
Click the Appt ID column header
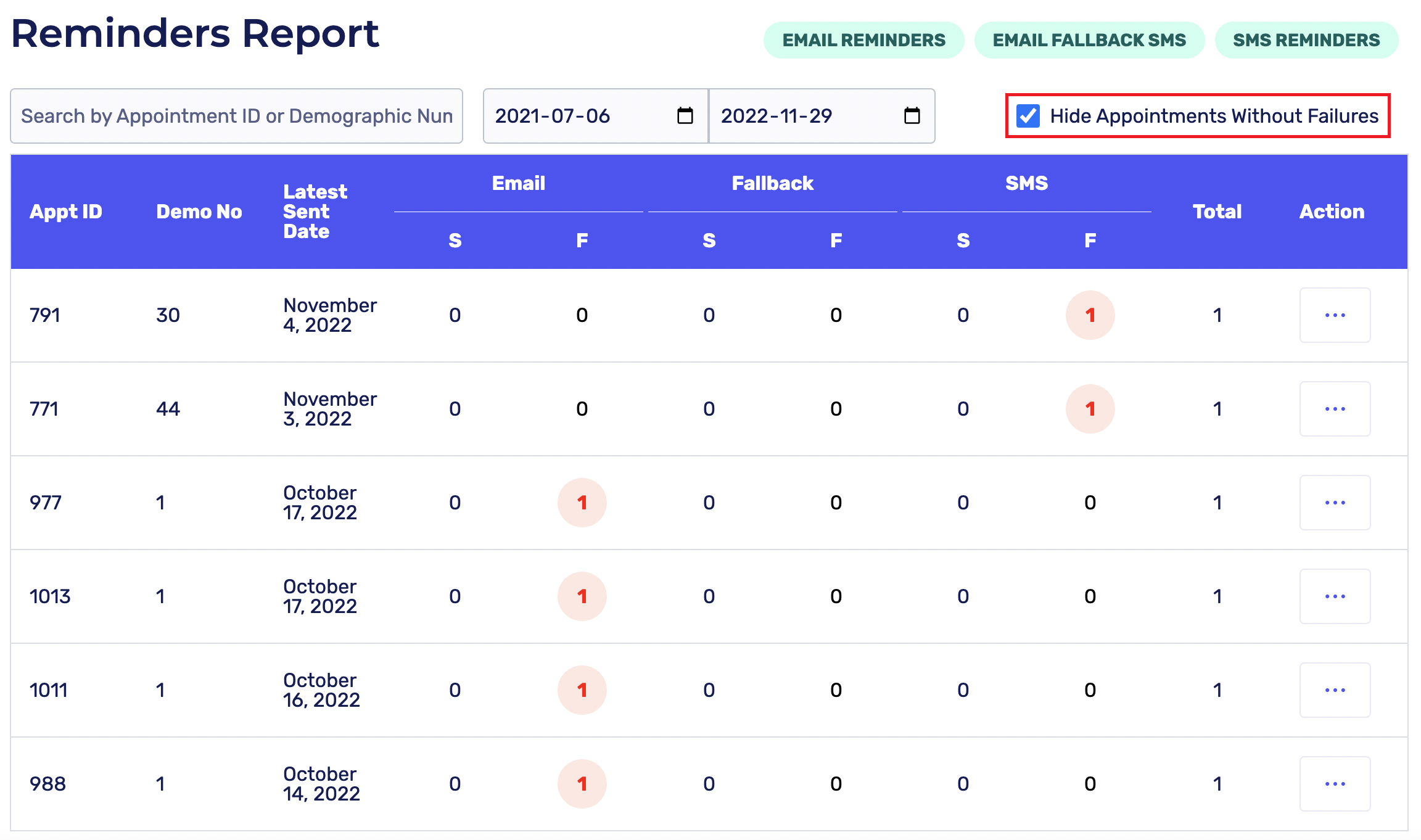tap(66, 212)
